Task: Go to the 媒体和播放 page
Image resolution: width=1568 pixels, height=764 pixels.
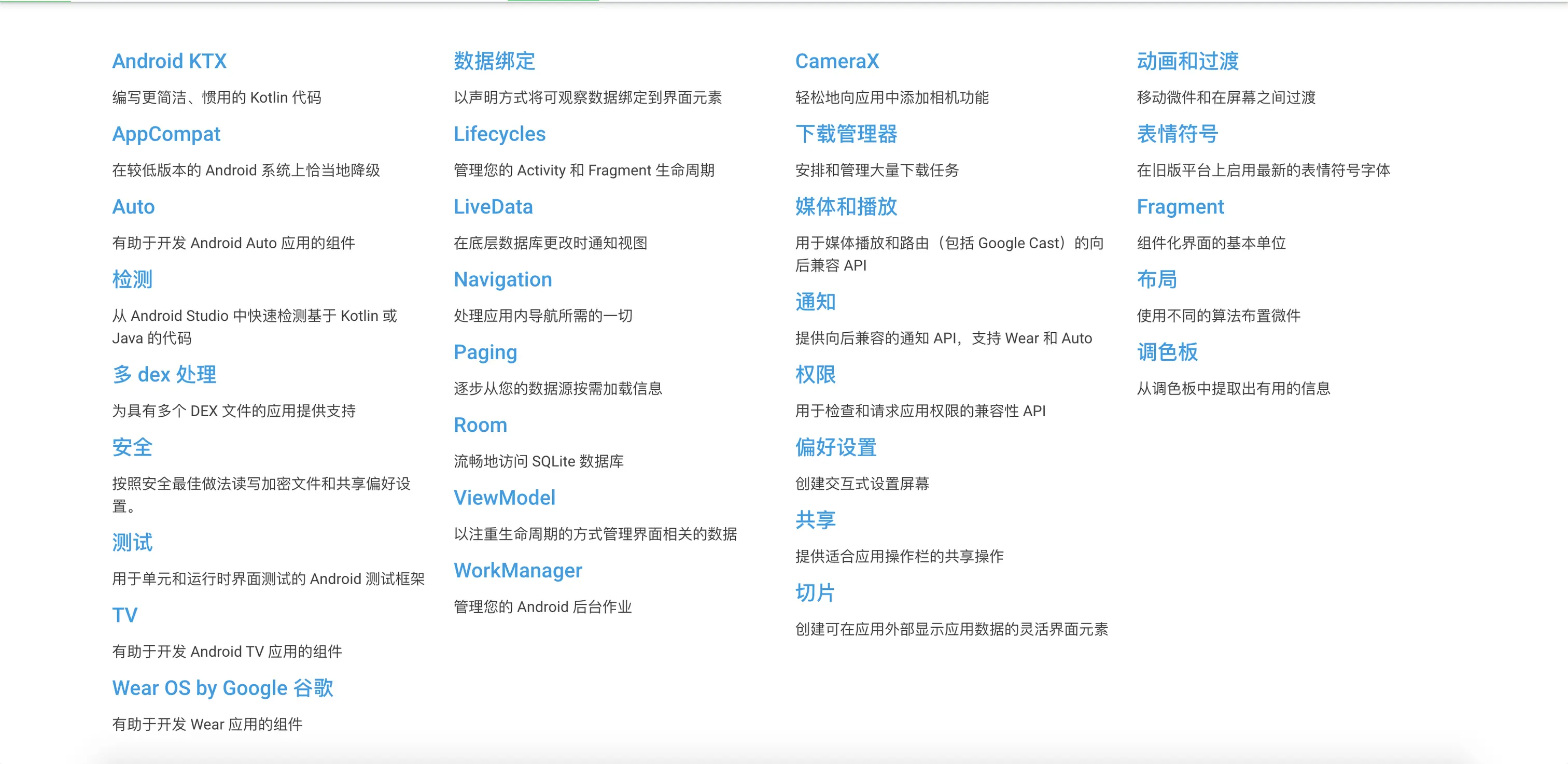Action: tap(846, 207)
